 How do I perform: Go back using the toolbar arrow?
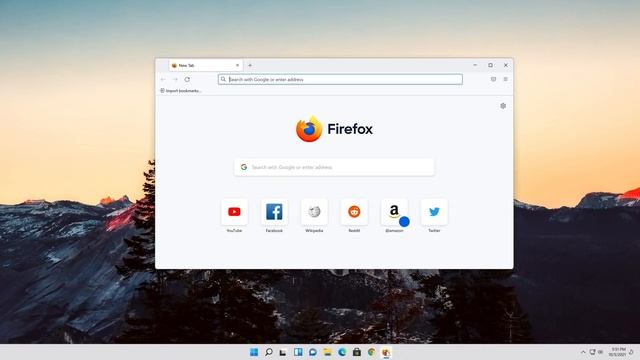point(163,79)
